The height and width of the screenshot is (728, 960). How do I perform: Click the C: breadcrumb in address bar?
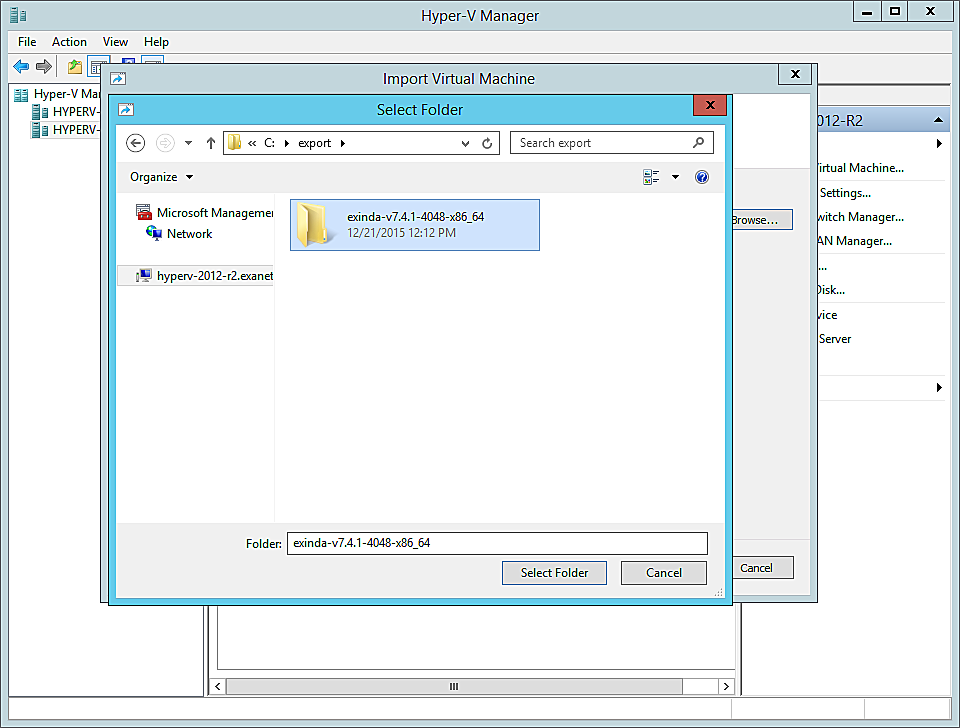point(269,143)
